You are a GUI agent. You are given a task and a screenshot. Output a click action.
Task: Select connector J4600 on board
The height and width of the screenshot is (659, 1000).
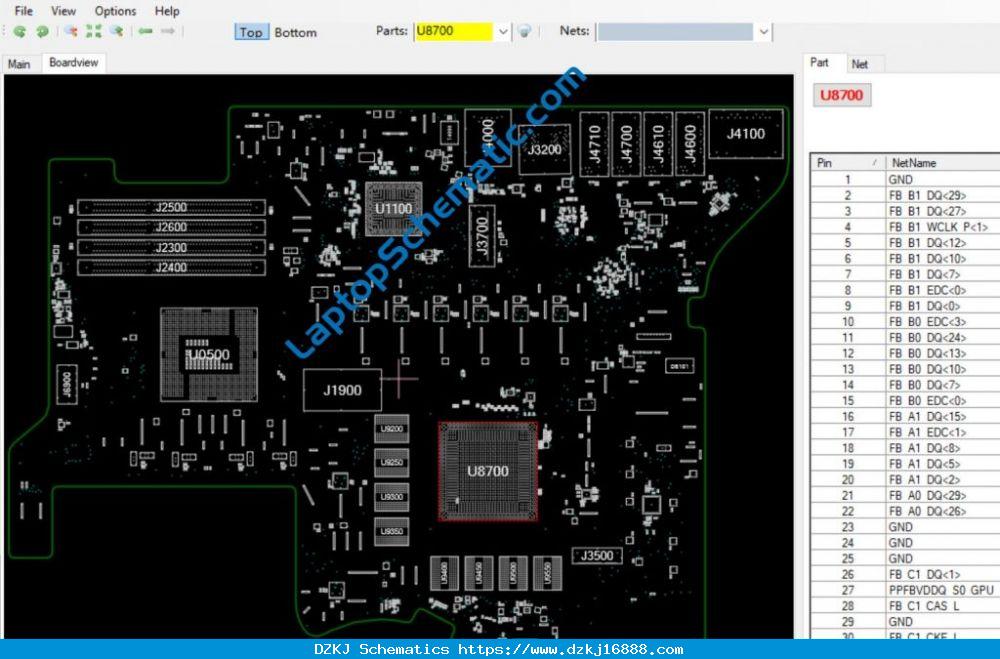coord(690,144)
